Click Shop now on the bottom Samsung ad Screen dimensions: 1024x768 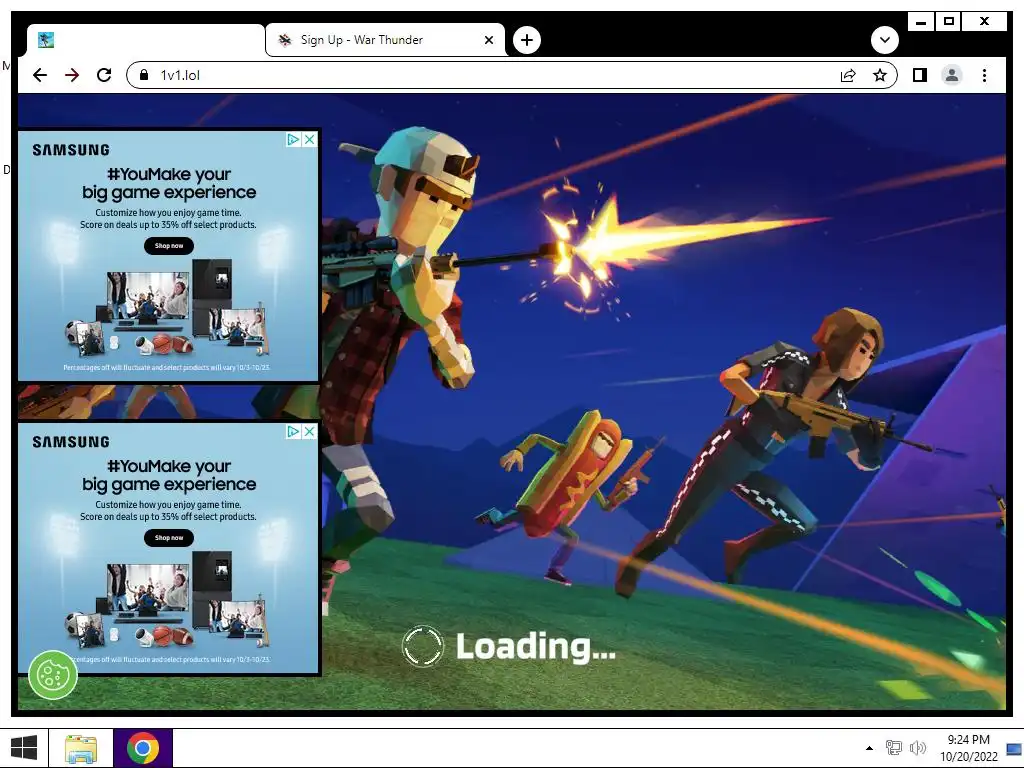click(x=169, y=537)
